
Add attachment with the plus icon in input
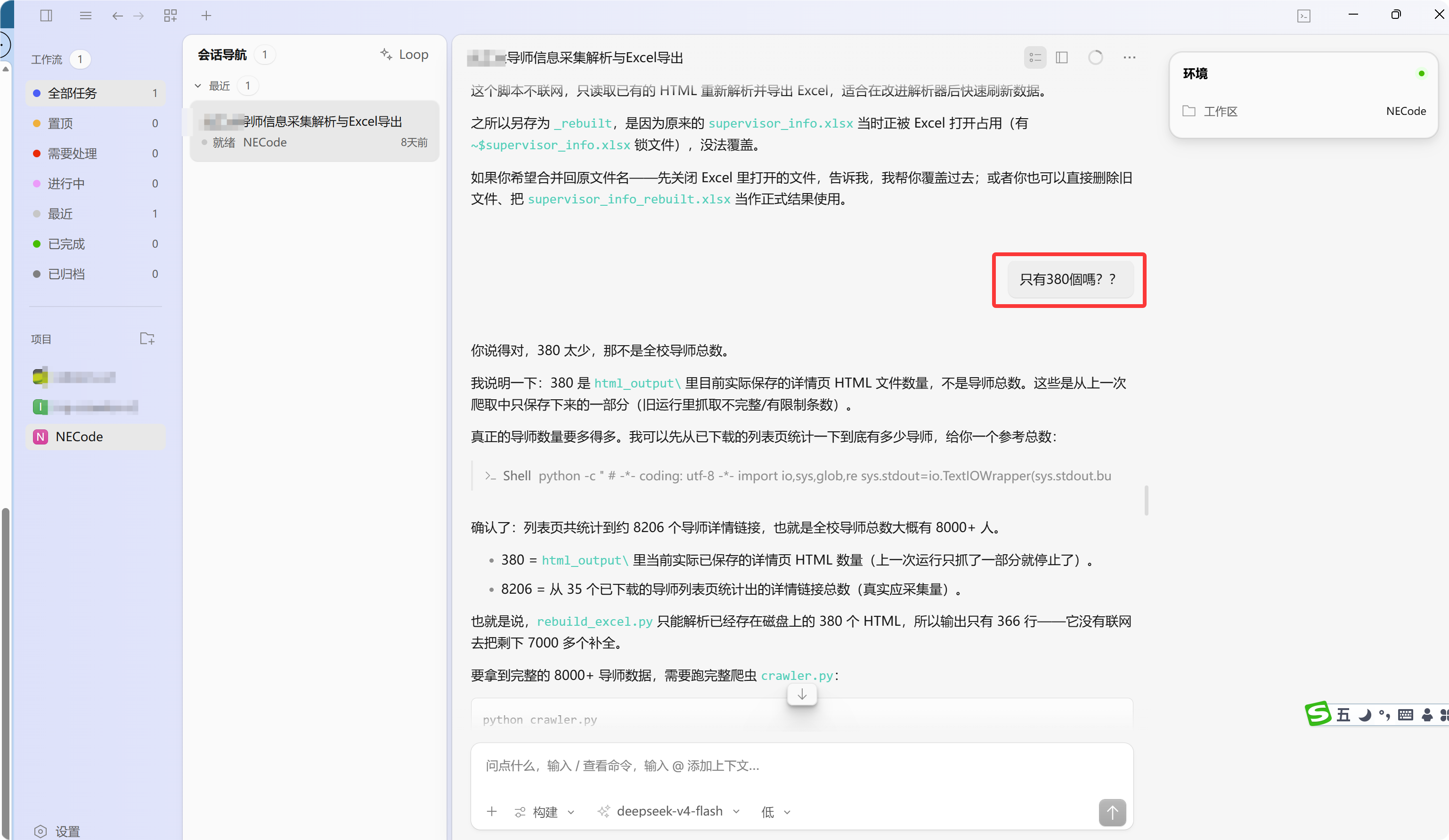(x=492, y=811)
